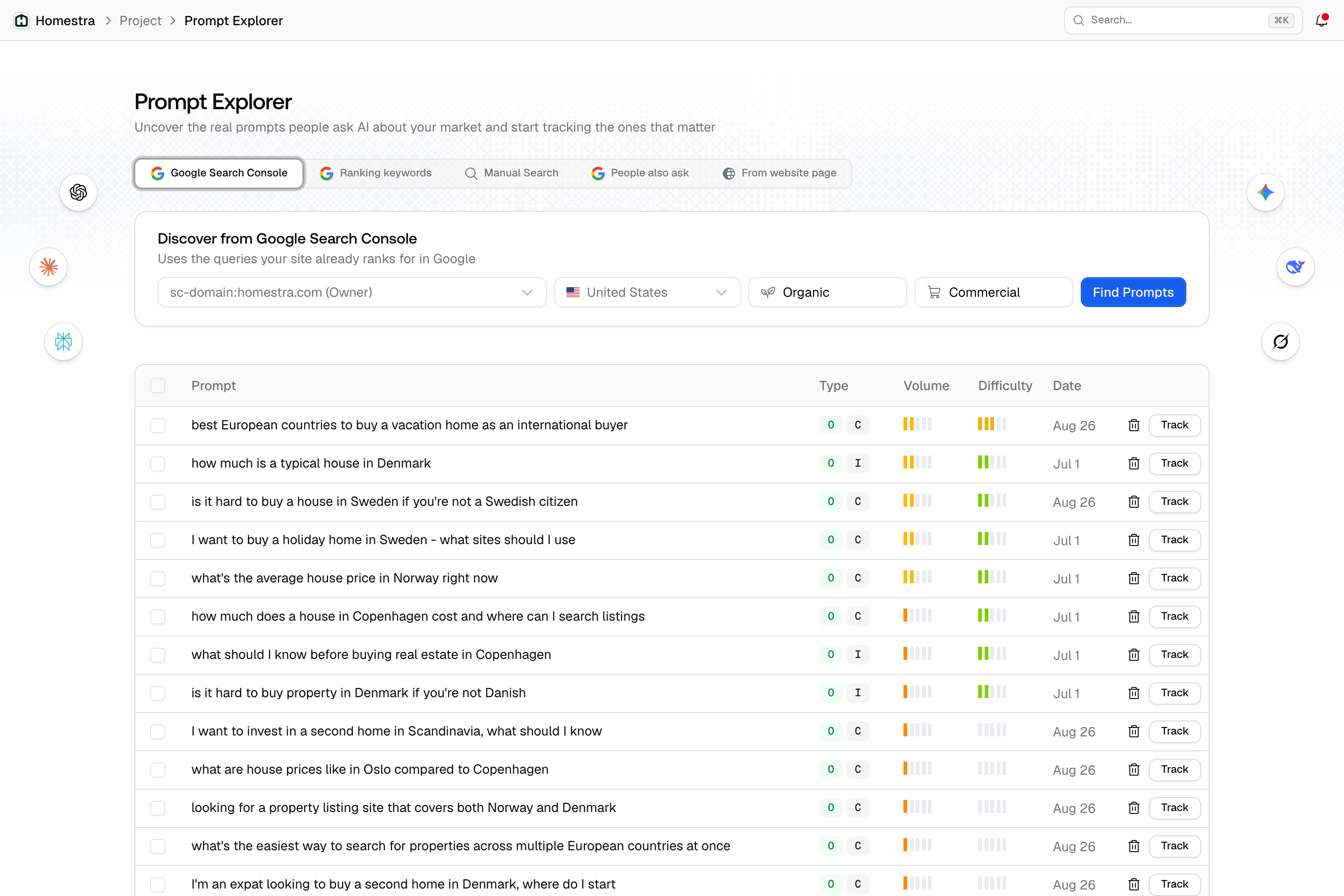Viewport: 1344px width, 896px height.
Task: Select checkbox for Swedish citizen prompt
Action: click(158, 502)
